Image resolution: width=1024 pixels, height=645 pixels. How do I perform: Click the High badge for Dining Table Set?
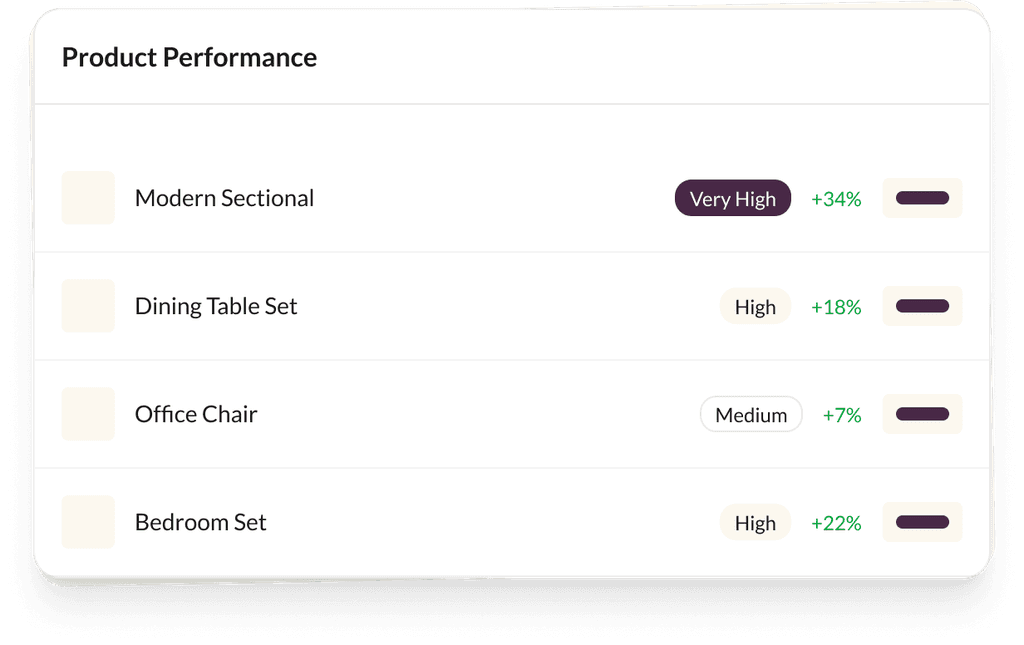(755, 307)
